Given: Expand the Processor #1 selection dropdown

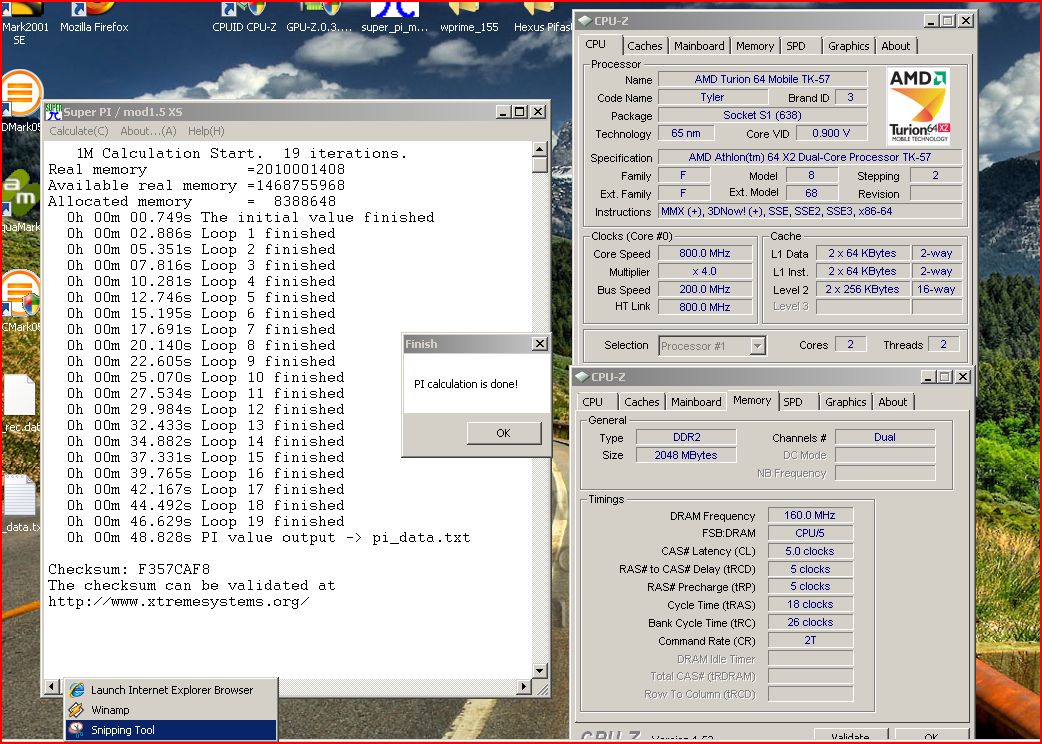Looking at the screenshot, I should 758,346.
